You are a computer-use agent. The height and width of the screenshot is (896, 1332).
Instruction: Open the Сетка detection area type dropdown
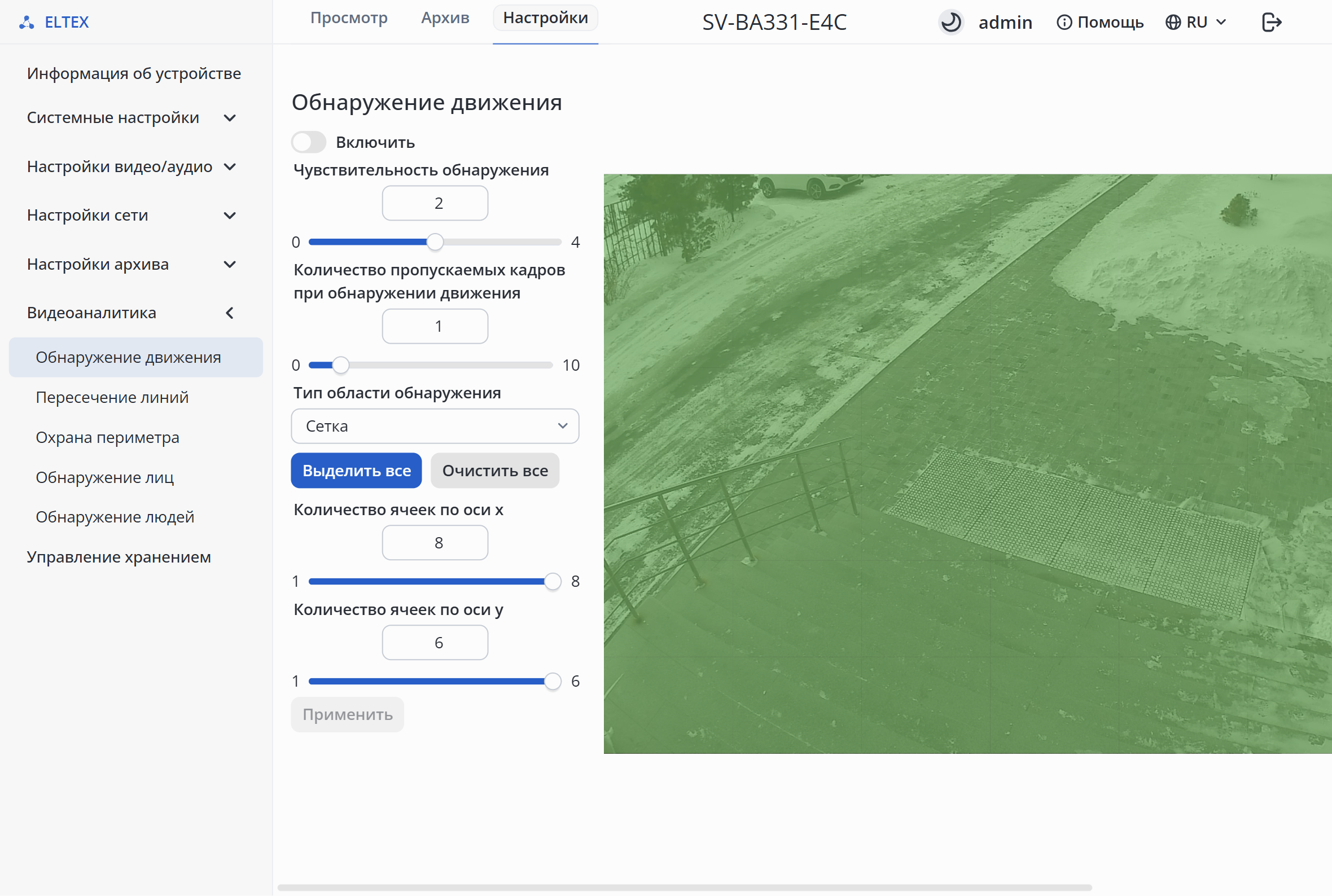[435, 427]
